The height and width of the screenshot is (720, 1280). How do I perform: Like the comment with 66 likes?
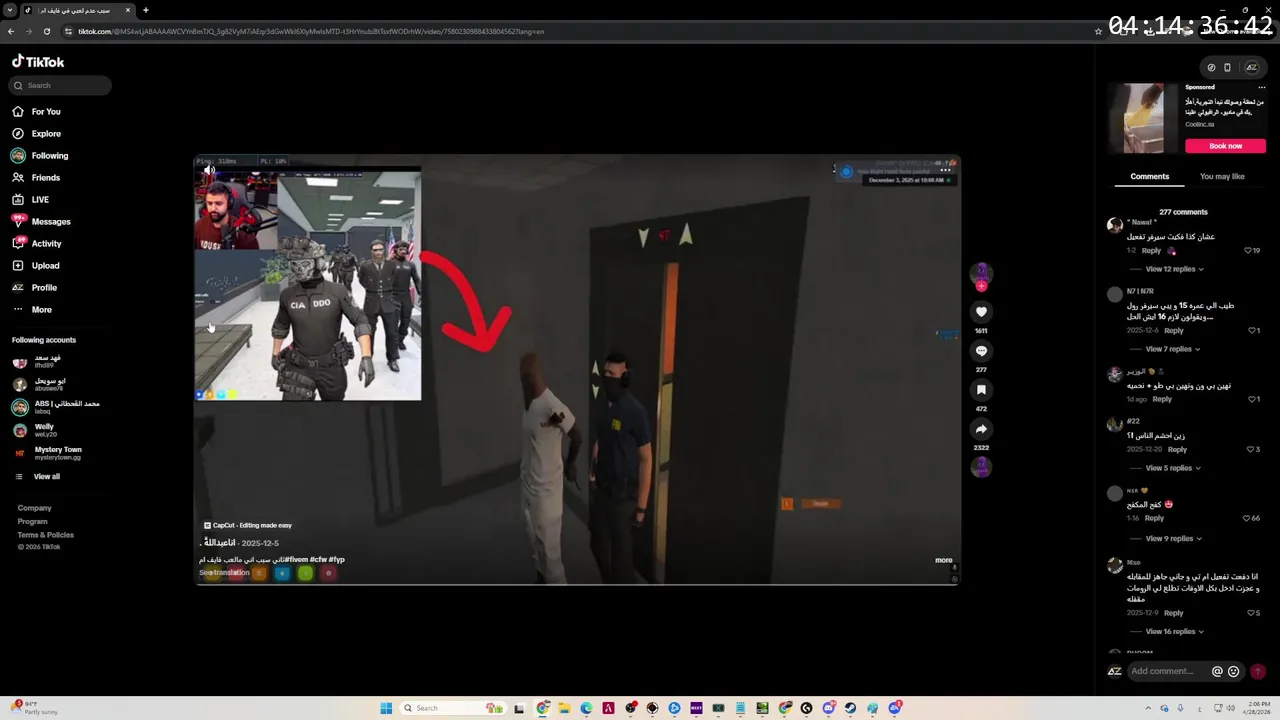tap(1247, 518)
